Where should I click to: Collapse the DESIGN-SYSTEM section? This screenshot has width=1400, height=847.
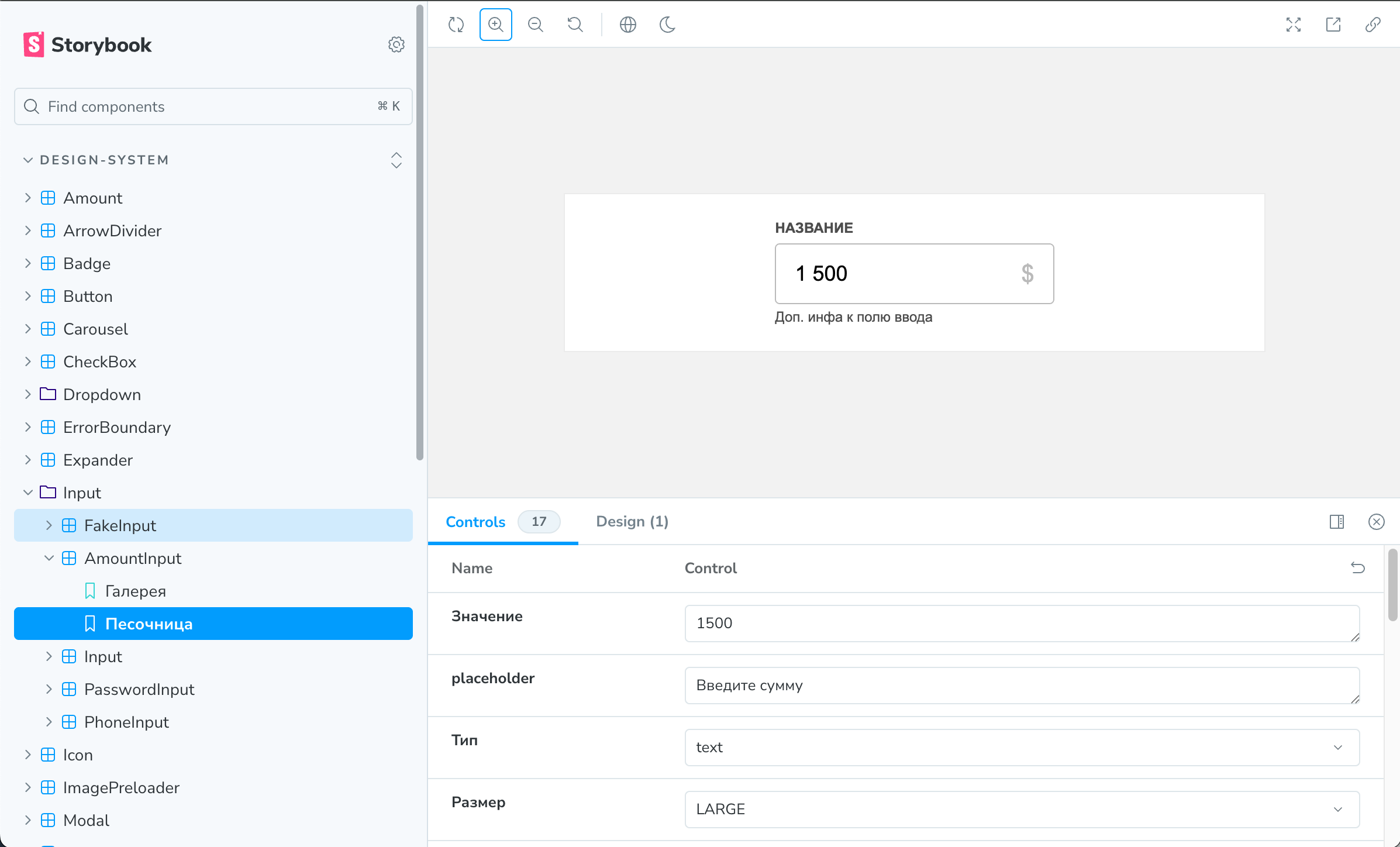(104, 160)
